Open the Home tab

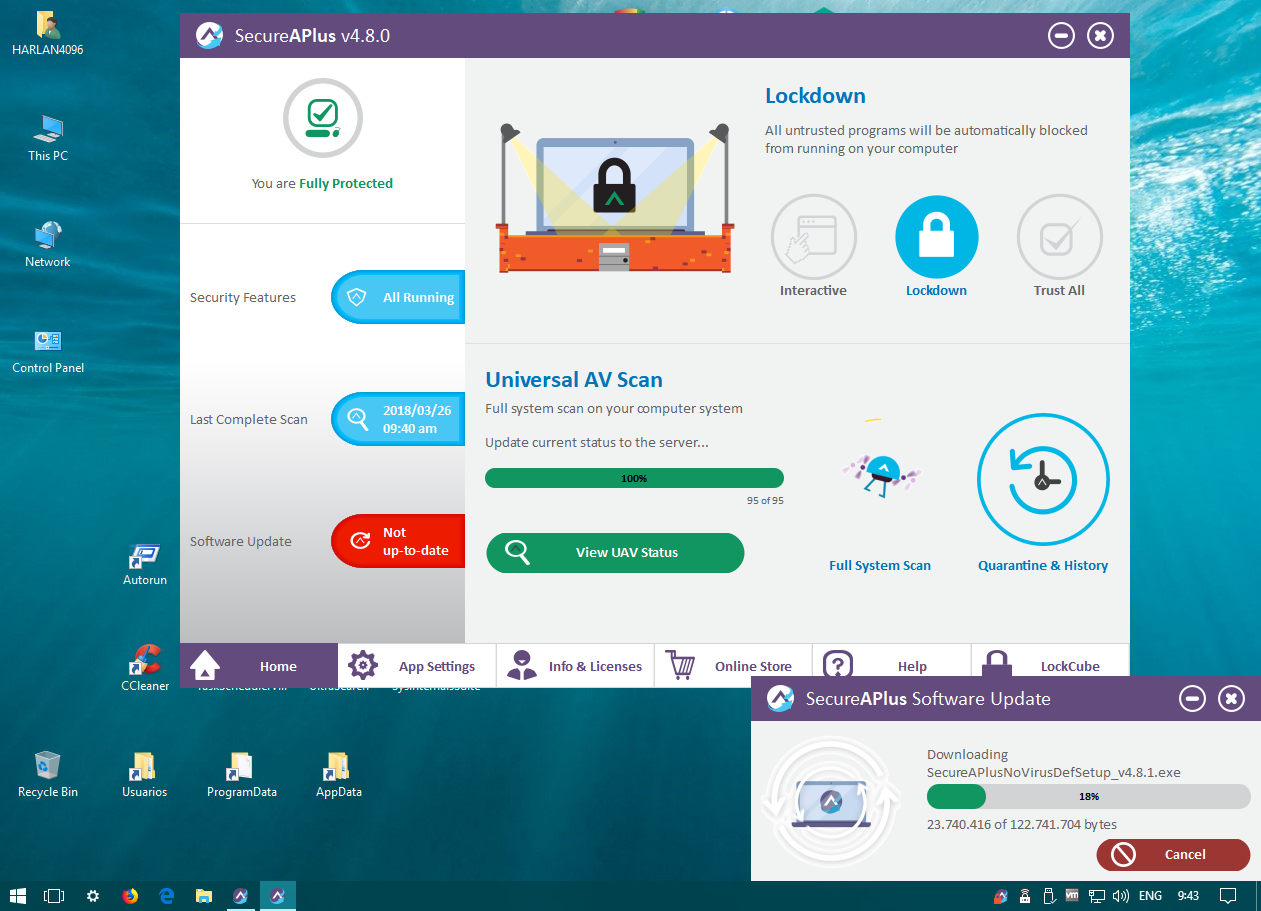(x=259, y=666)
